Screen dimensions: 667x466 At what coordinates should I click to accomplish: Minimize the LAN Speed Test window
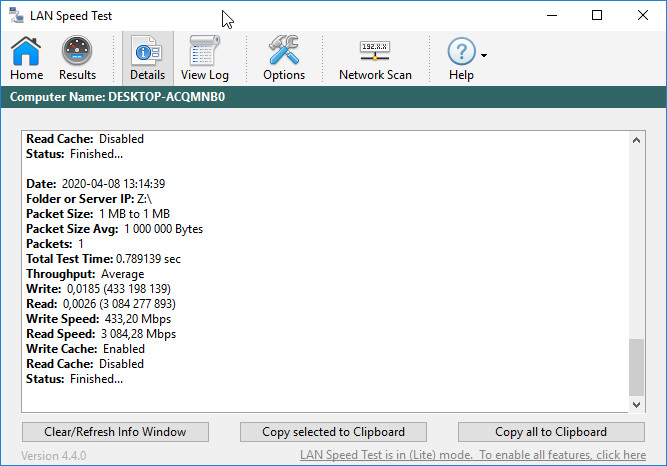pyautogui.click(x=552, y=15)
